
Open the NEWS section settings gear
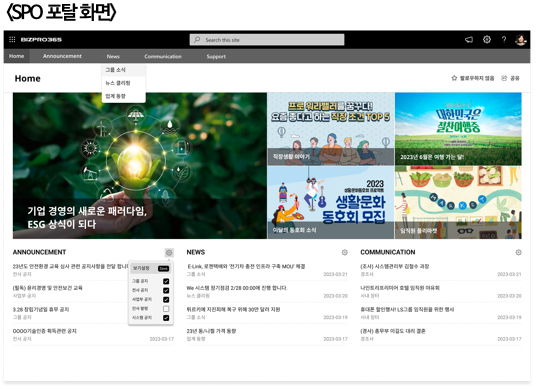(x=346, y=253)
